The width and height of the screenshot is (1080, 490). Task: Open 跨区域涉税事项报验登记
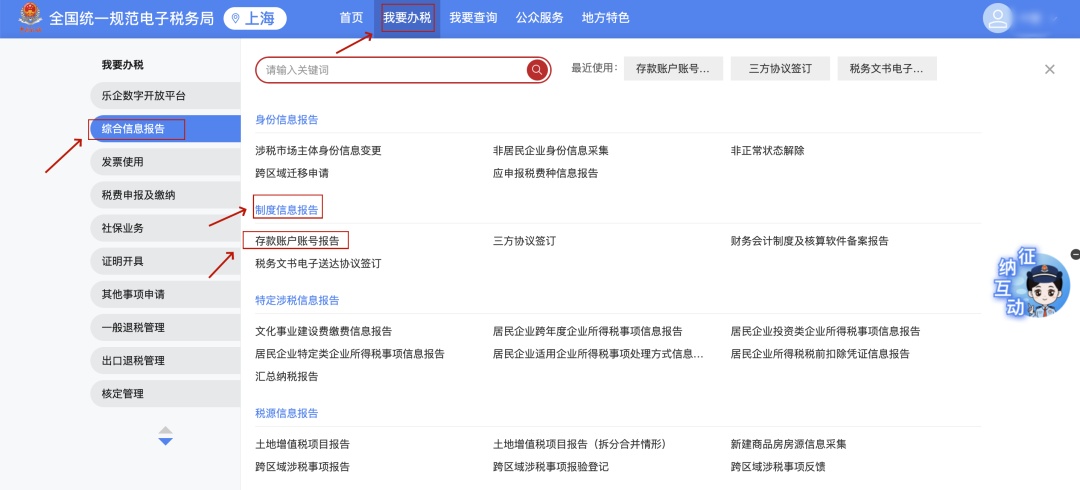(x=551, y=467)
